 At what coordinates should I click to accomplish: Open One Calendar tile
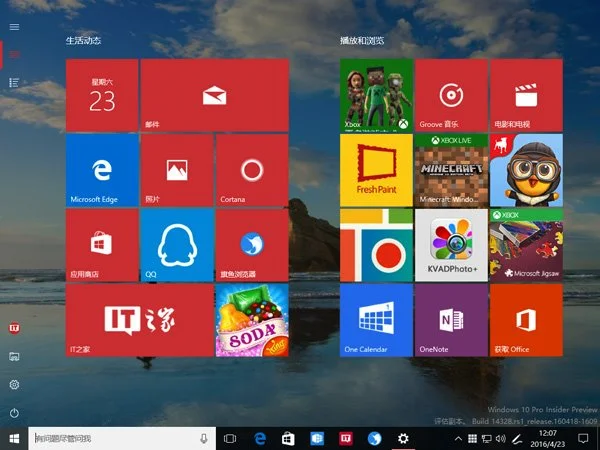click(376, 320)
